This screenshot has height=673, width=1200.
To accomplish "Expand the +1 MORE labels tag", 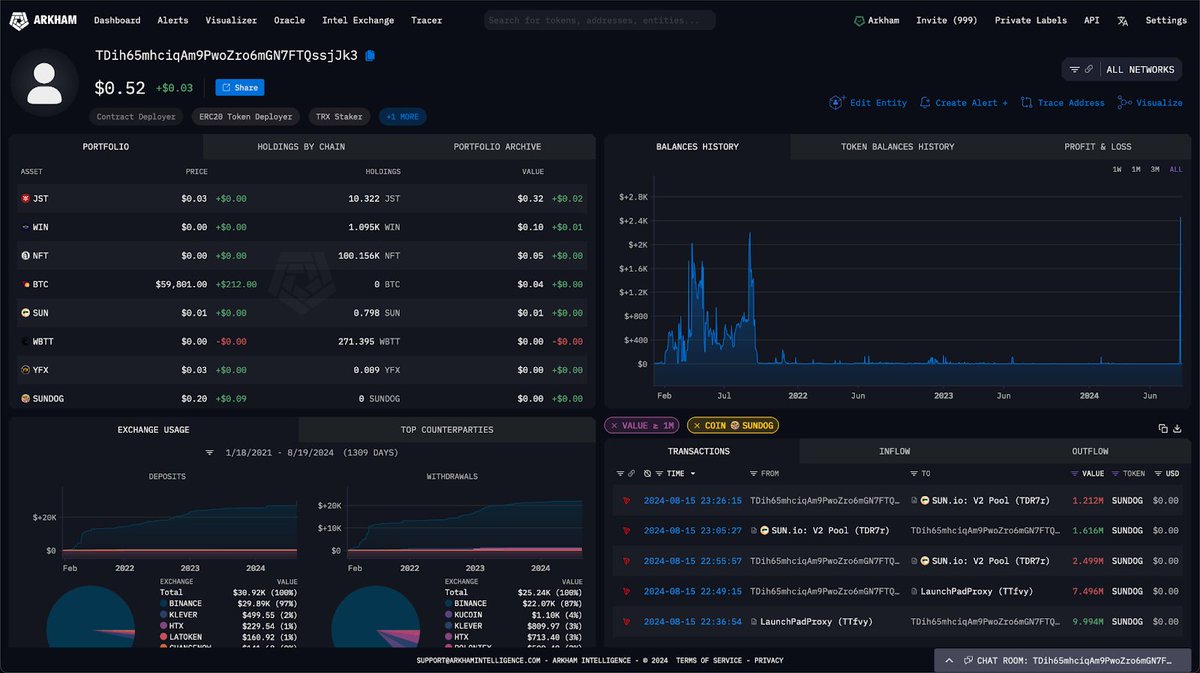I will (x=402, y=116).
